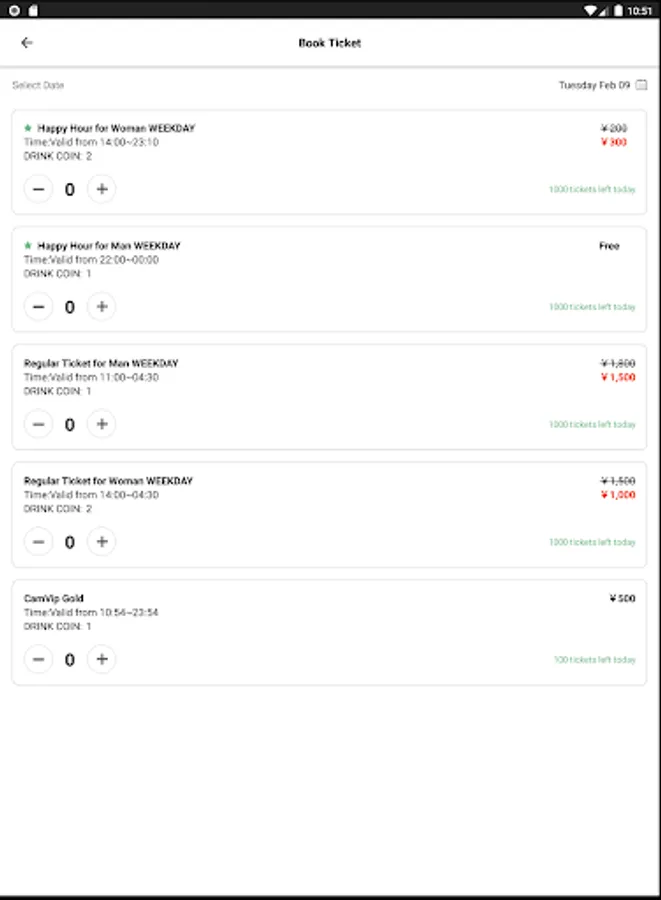Tap the battery icon in status bar
661x900 pixels.
click(618, 10)
